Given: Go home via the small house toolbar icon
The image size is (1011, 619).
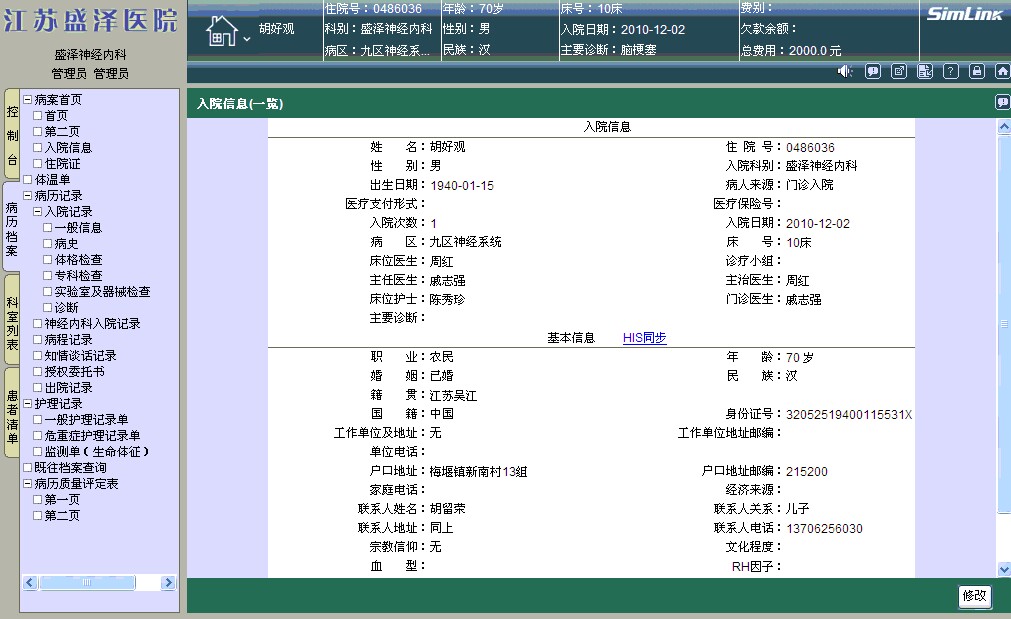Looking at the screenshot, I should (x=1001, y=71).
